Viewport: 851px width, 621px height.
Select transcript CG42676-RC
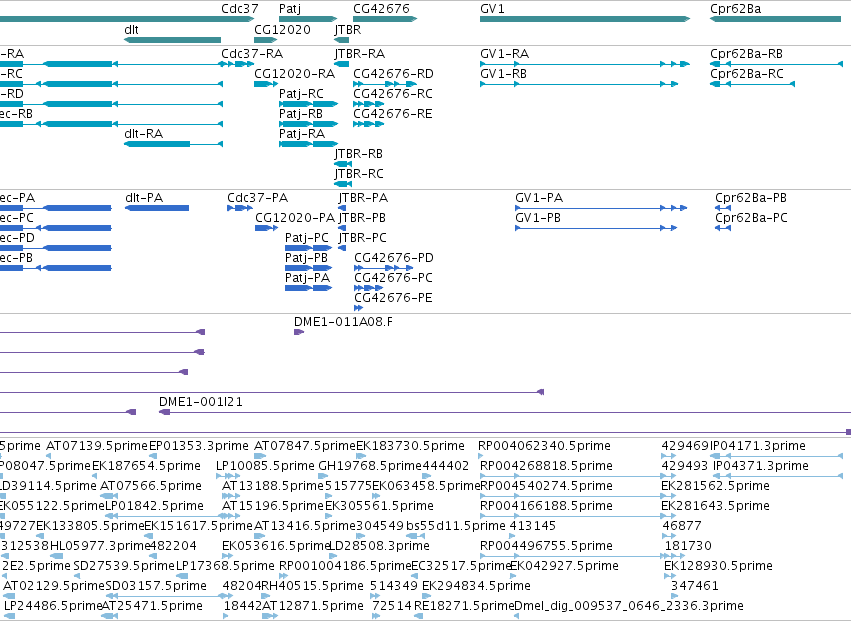click(x=393, y=93)
